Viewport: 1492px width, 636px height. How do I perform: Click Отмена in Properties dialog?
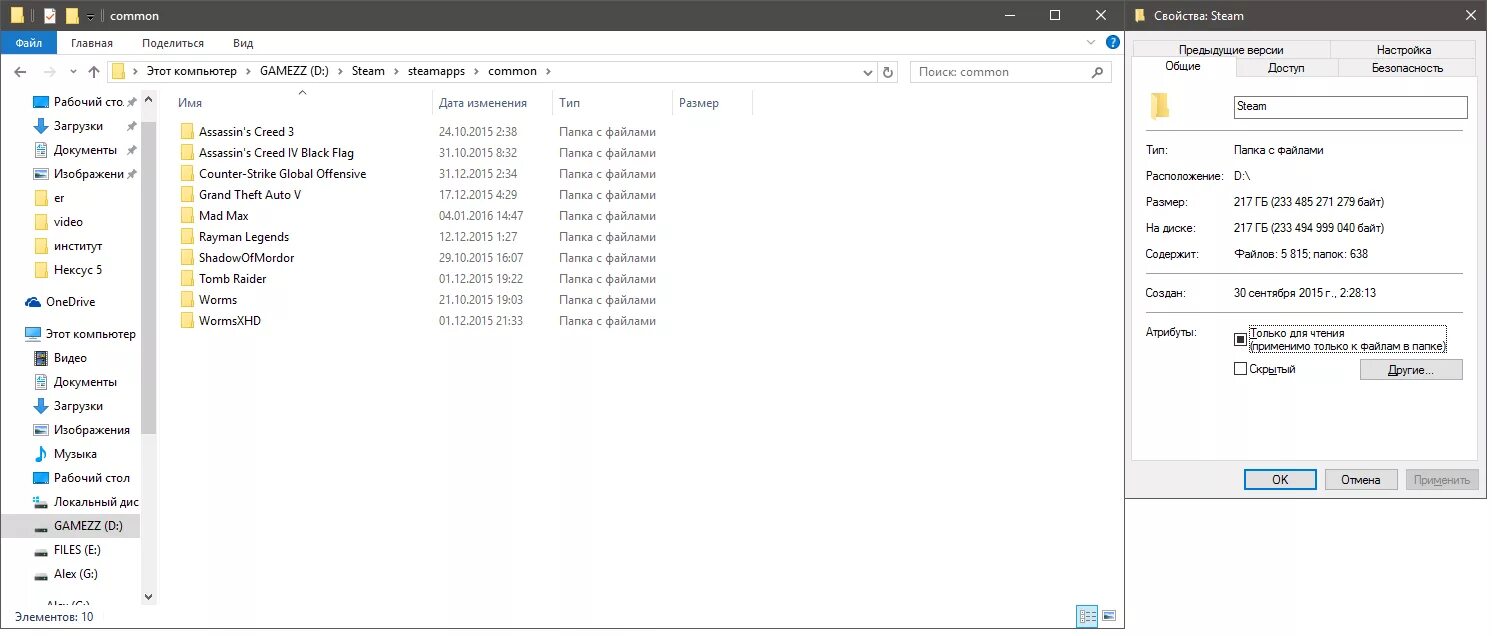coord(1360,480)
